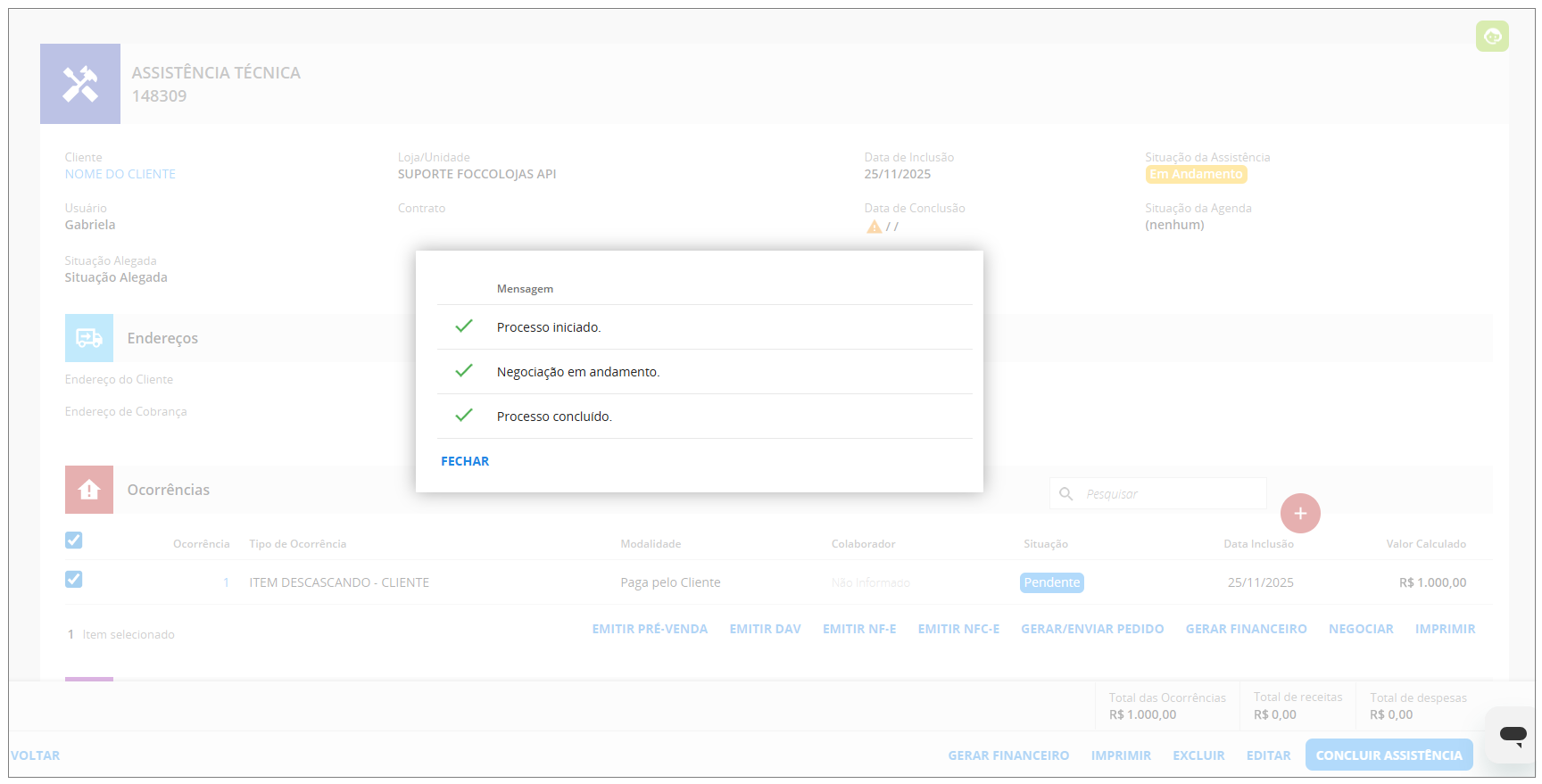Viewport: 1542px width, 784px height.
Task: Go back with the VOLTAR button
Action: (35, 755)
